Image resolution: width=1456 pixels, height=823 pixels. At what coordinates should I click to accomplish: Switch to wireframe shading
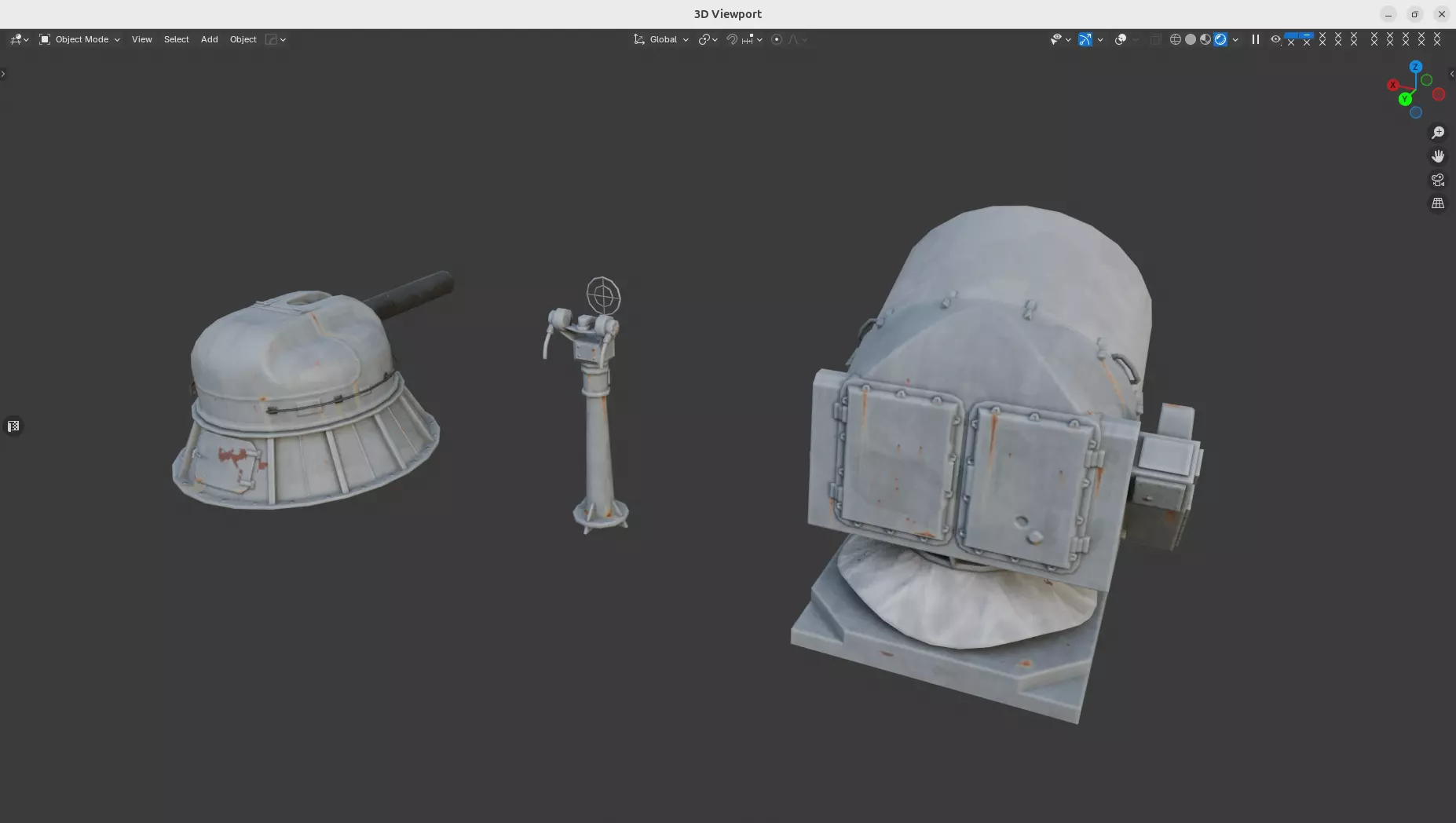click(1176, 39)
